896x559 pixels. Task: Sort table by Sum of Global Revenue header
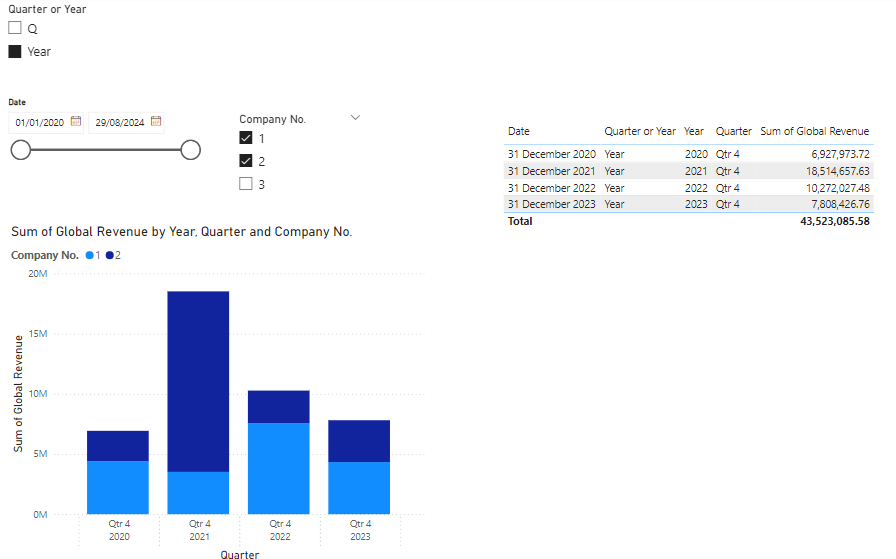coord(814,131)
